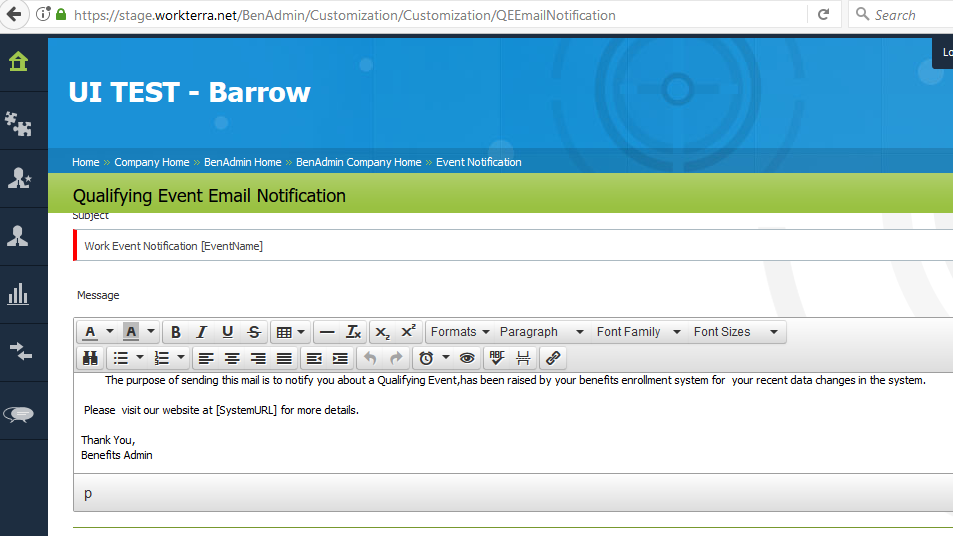Click the Subject input field
Screen dimensions: 953x538
pyautogui.click(x=500, y=246)
